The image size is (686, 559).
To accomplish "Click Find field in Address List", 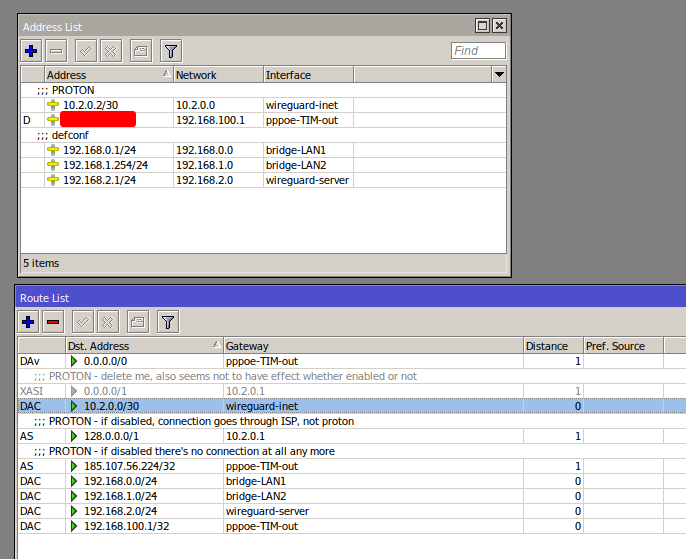I will coord(478,51).
